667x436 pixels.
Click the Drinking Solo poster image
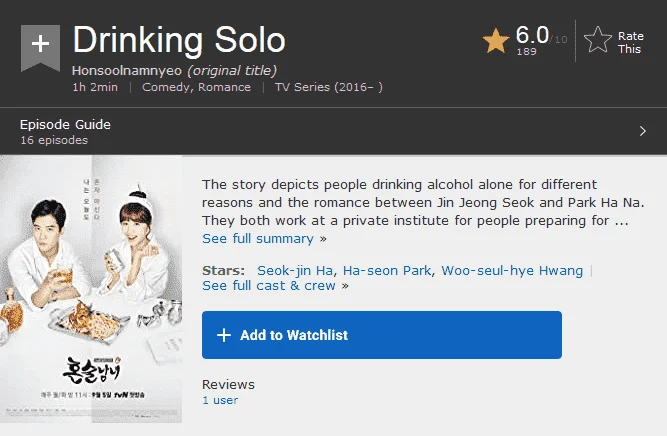click(91, 289)
